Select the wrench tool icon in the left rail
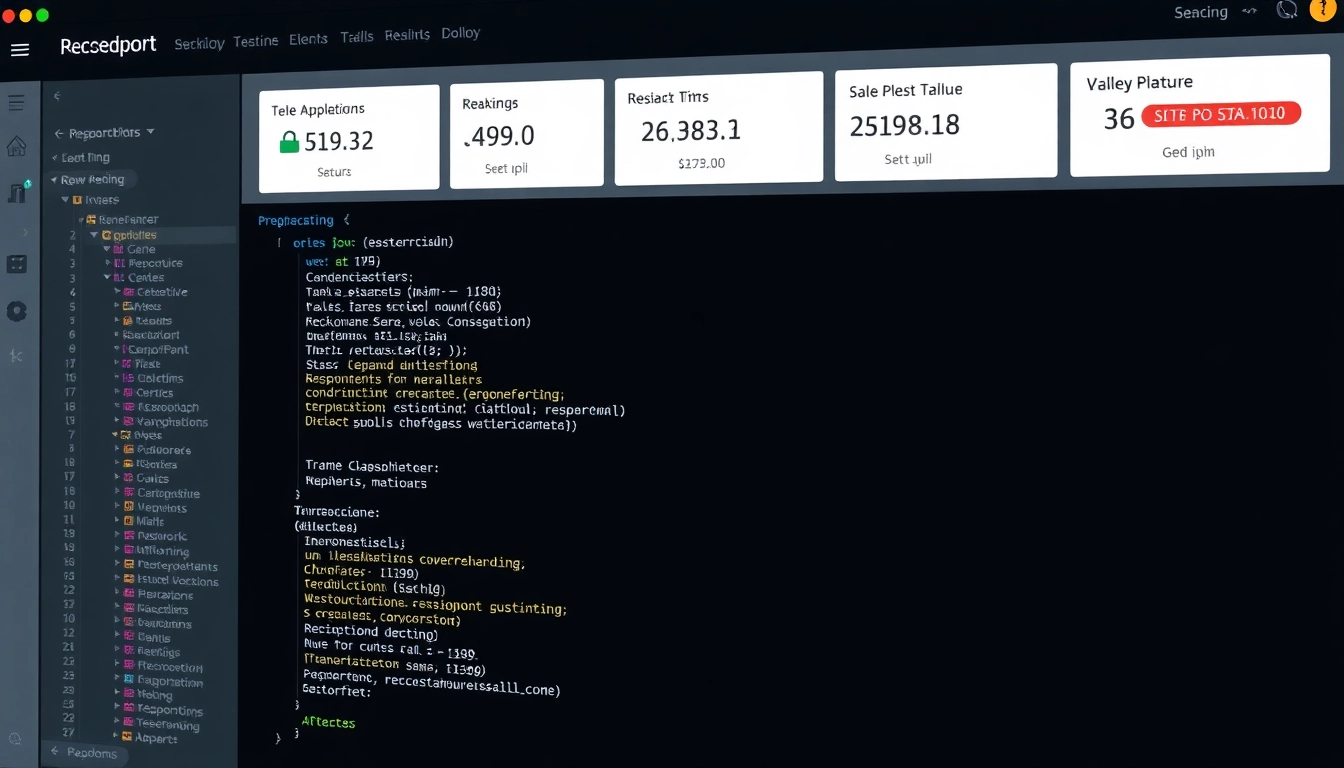Screen dimensions: 1344x768 pos(16,356)
